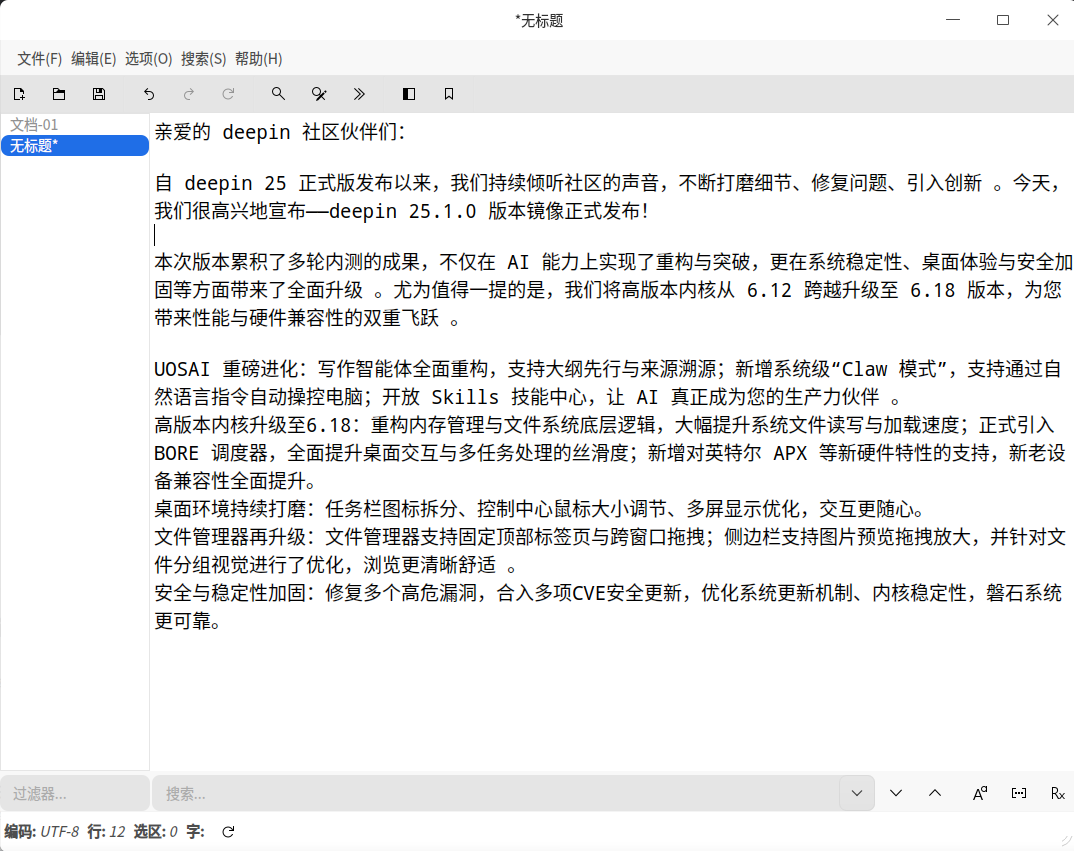Open the Replace tool
This screenshot has width=1074, height=851.
319,94
